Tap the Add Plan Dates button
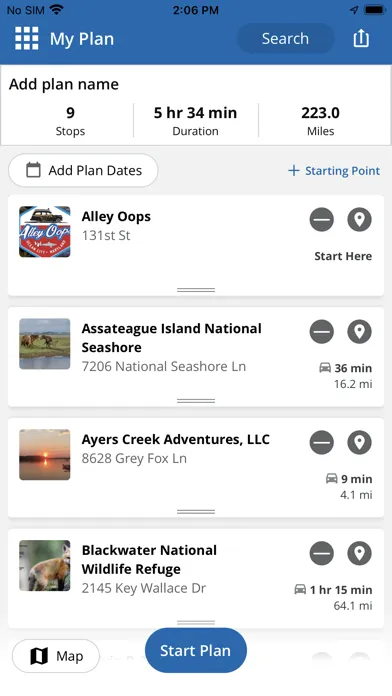Viewport: 392px width, 696px height. pos(83,170)
